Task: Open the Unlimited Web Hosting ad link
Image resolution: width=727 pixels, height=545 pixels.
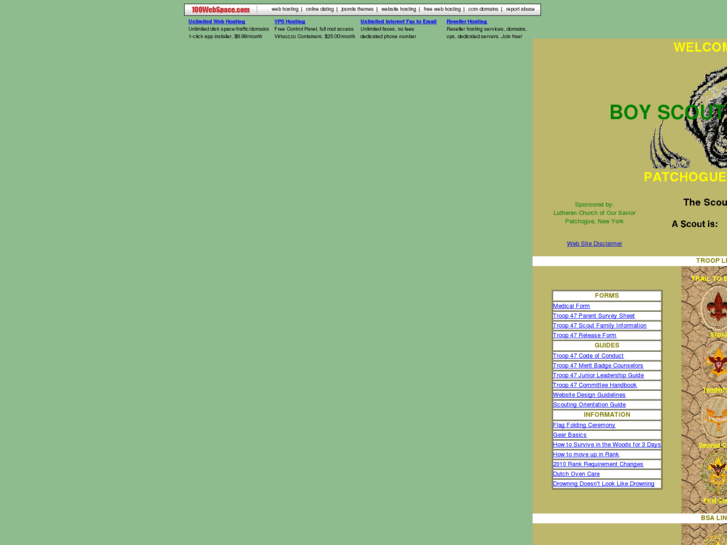Action: tap(217, 21)
